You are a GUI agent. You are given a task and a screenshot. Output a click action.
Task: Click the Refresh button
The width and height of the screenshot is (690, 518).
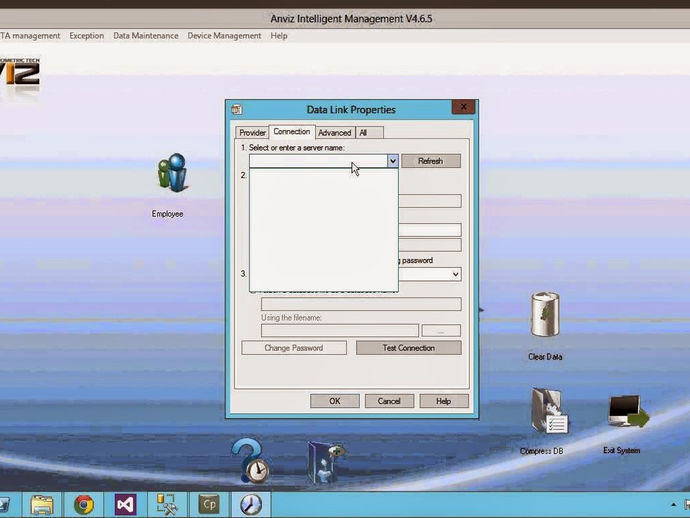[x=431, y=161]
